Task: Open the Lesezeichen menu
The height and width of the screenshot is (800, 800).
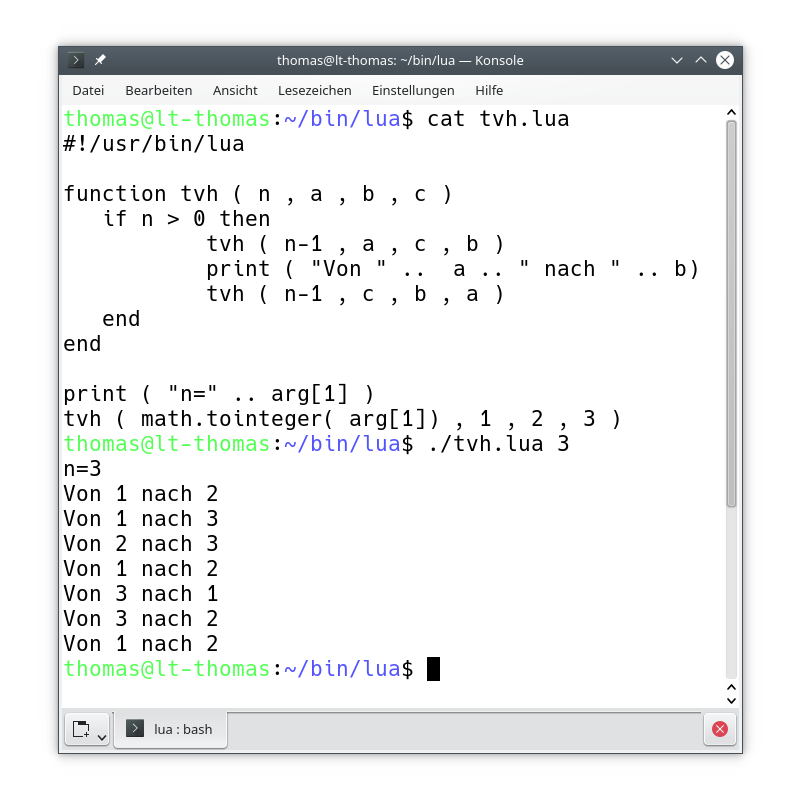Action: 315,90
